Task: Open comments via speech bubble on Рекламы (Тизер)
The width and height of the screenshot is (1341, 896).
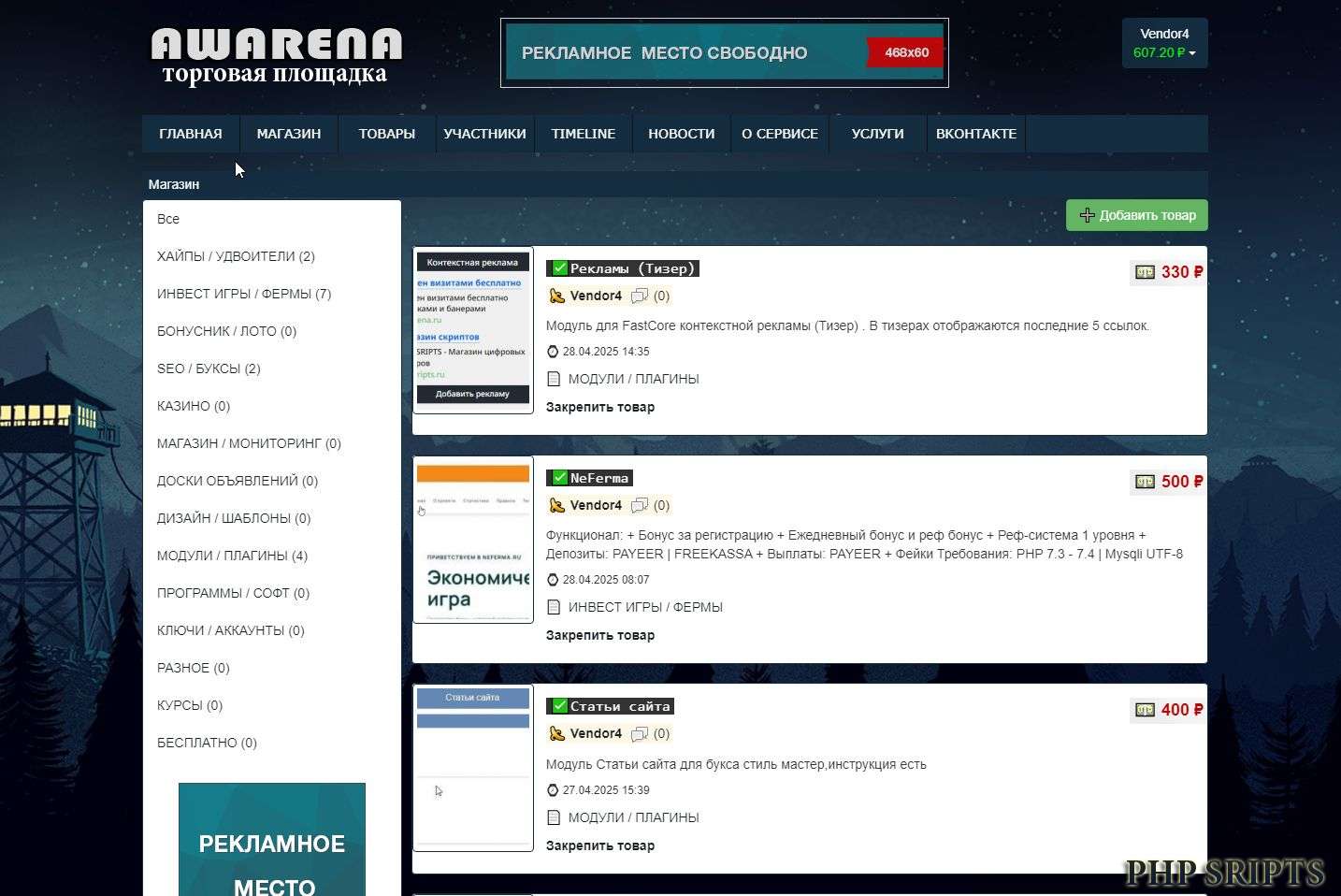Action: click(640, 296)
